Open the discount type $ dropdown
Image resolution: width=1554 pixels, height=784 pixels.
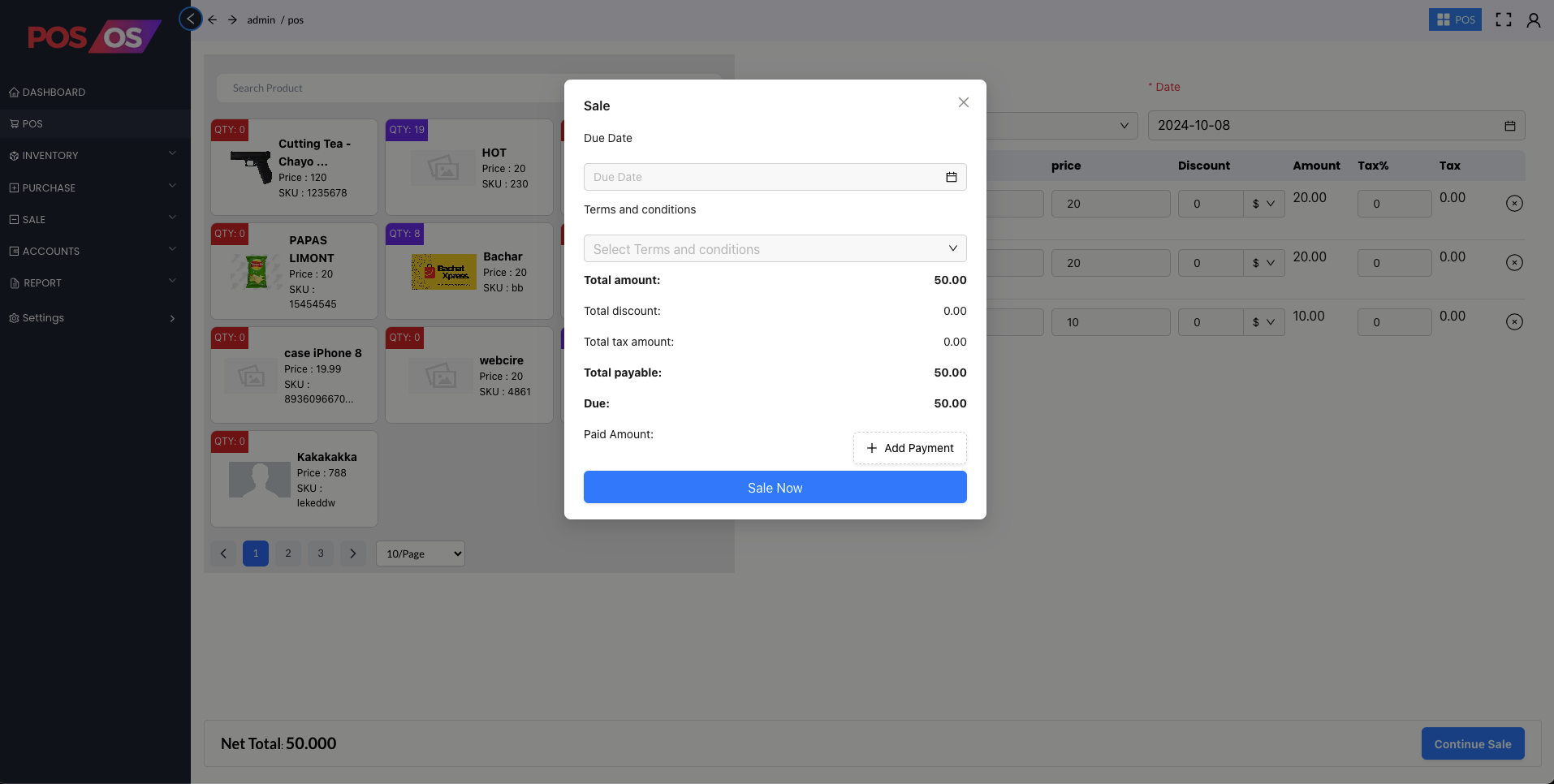1263,204
